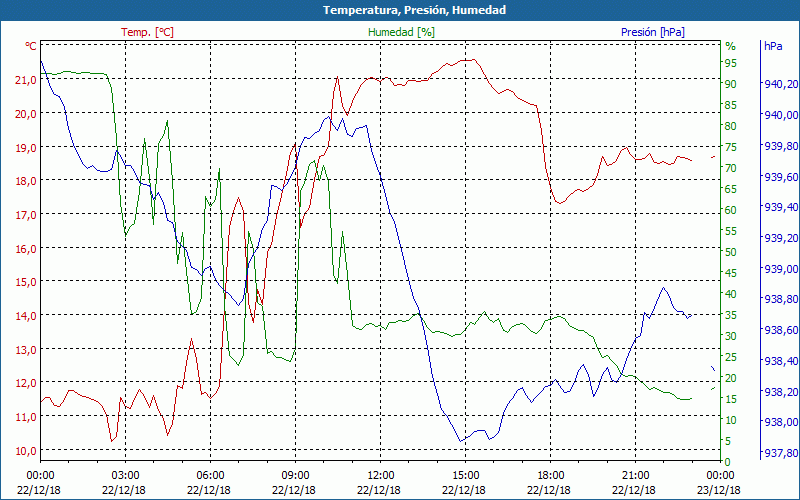Click temperature axis value 13,0

26,349
